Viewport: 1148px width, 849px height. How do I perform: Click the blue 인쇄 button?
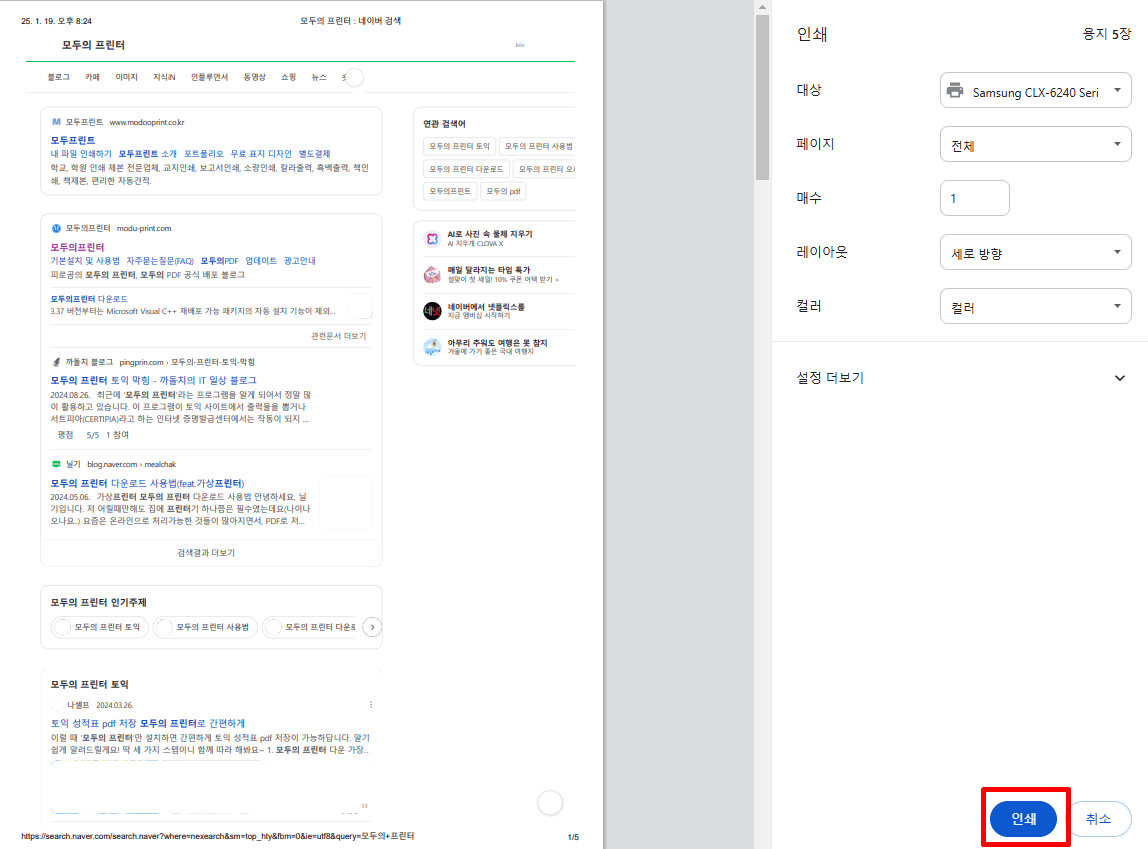pos(1023,819)
